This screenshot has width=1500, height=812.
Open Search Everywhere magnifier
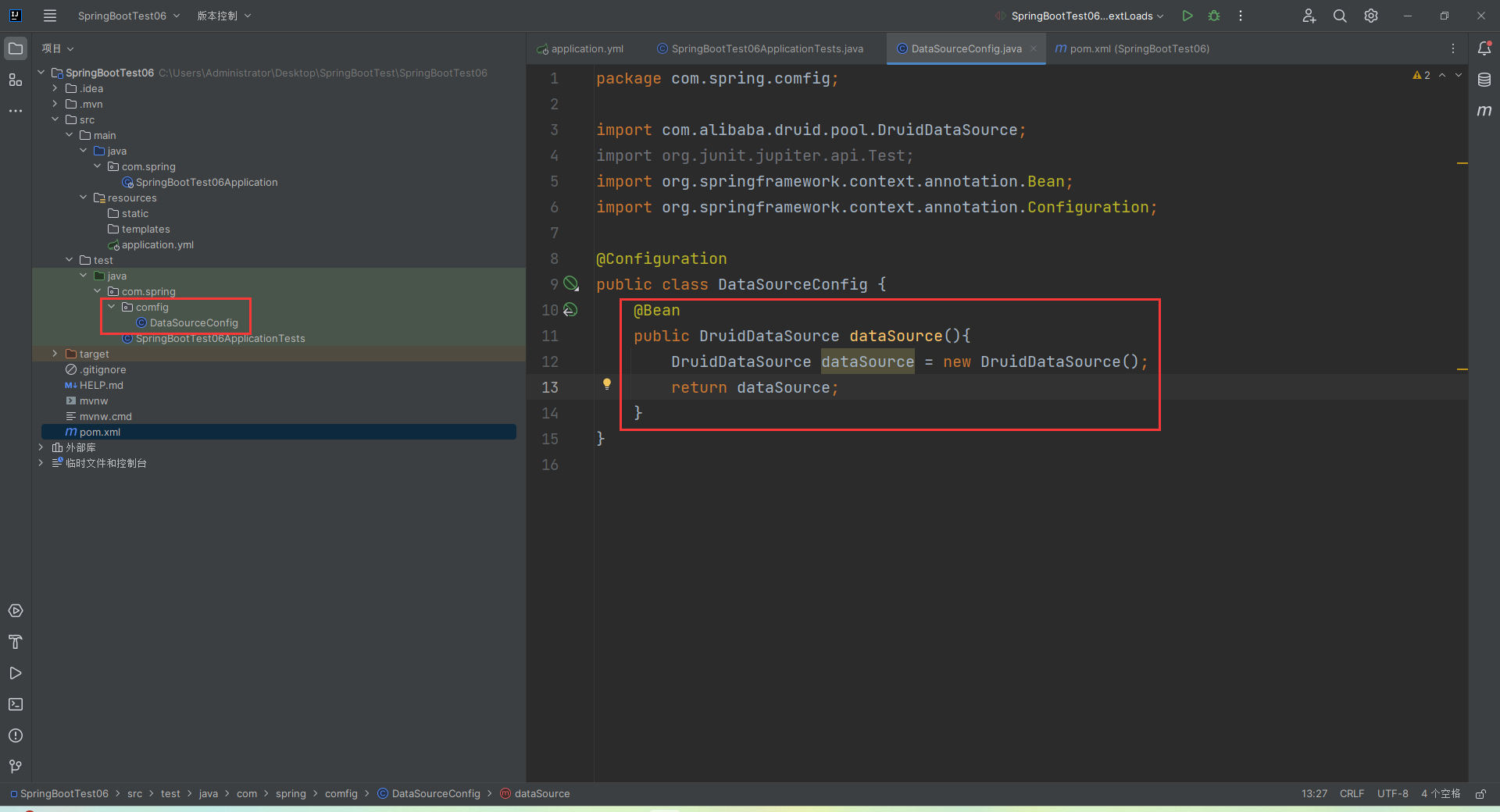[x=1340, y=16]
